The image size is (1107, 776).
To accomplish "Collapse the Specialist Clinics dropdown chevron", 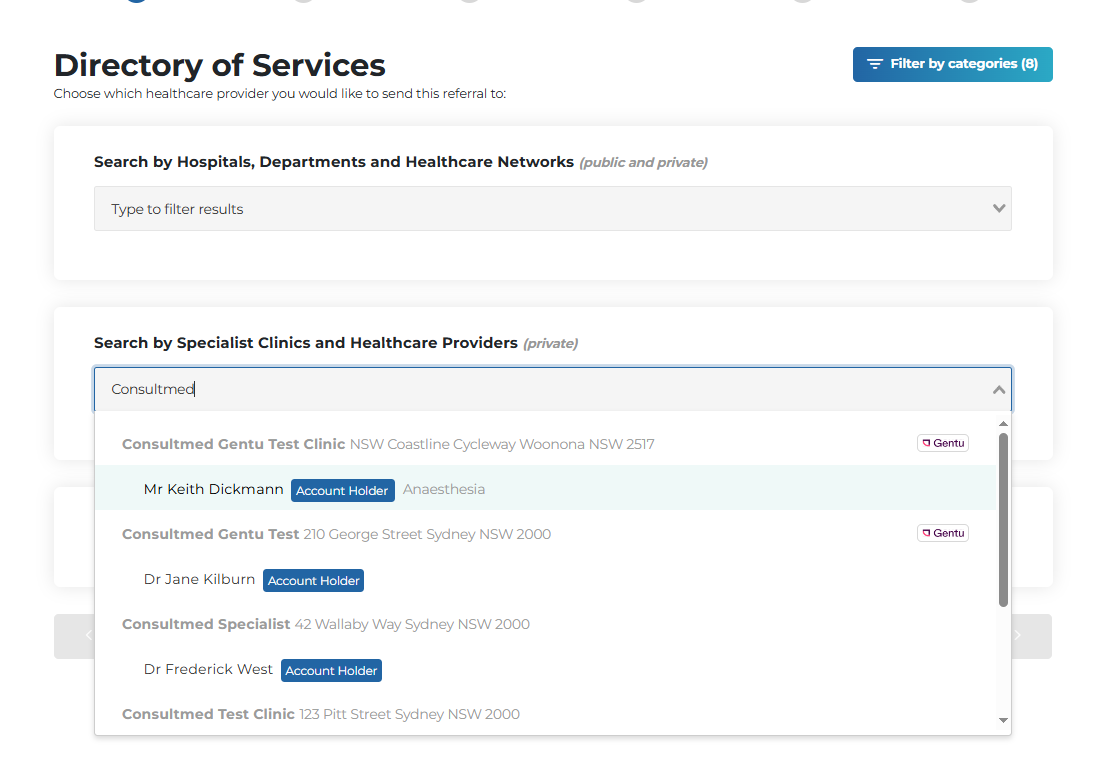I will pos(998,390).
